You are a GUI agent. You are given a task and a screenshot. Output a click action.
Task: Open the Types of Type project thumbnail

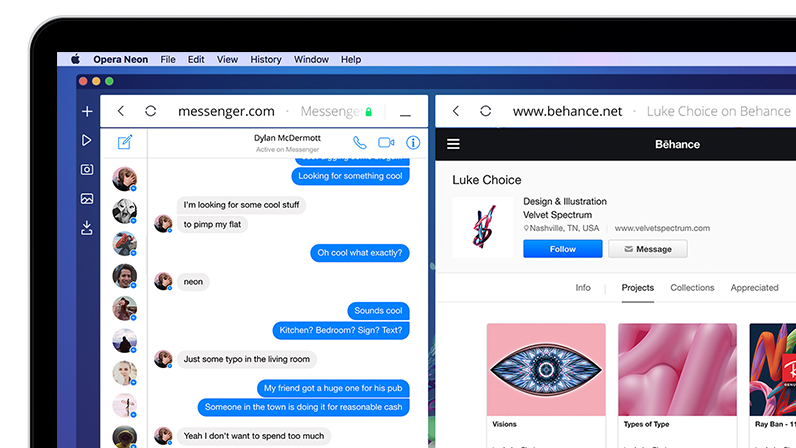coord(677,370)
